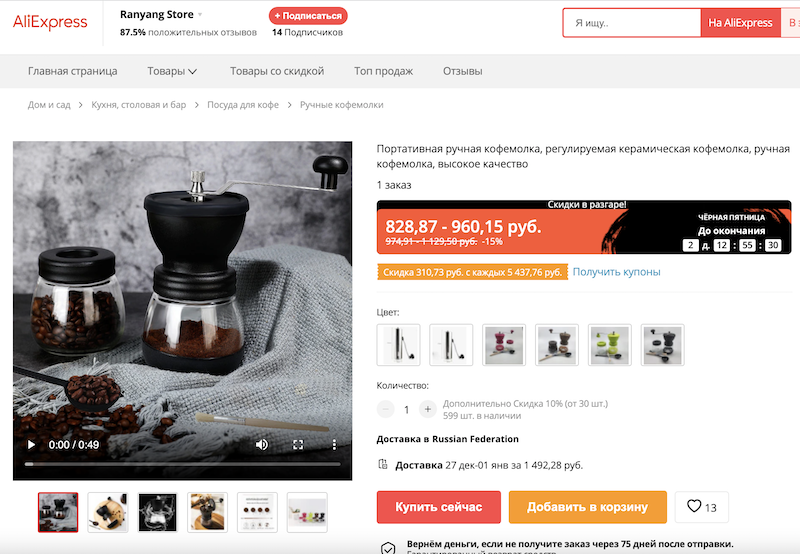Click the buyer protection shield icon
The width and height of the screenshot is (800, 554).
[388, 548]
